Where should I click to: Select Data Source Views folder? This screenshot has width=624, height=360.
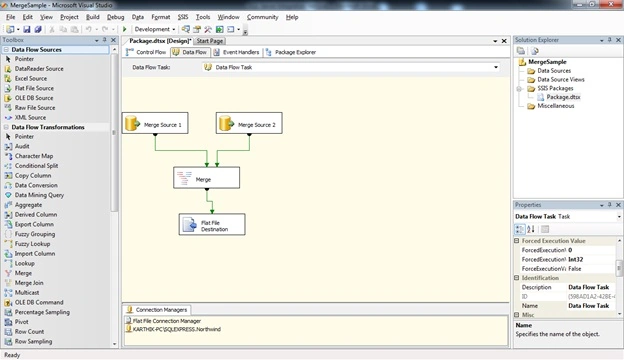(556, 80)
